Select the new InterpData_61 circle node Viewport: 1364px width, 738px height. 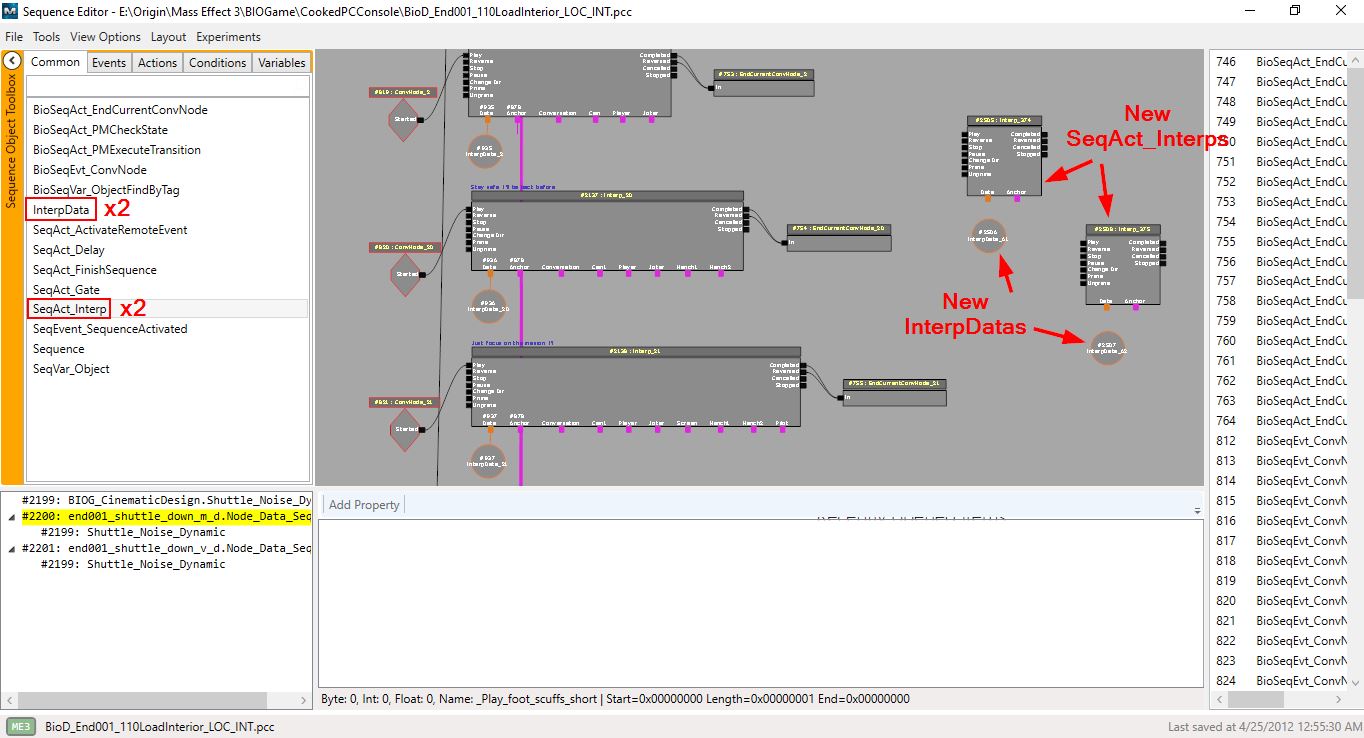click(x=988, y=236)
